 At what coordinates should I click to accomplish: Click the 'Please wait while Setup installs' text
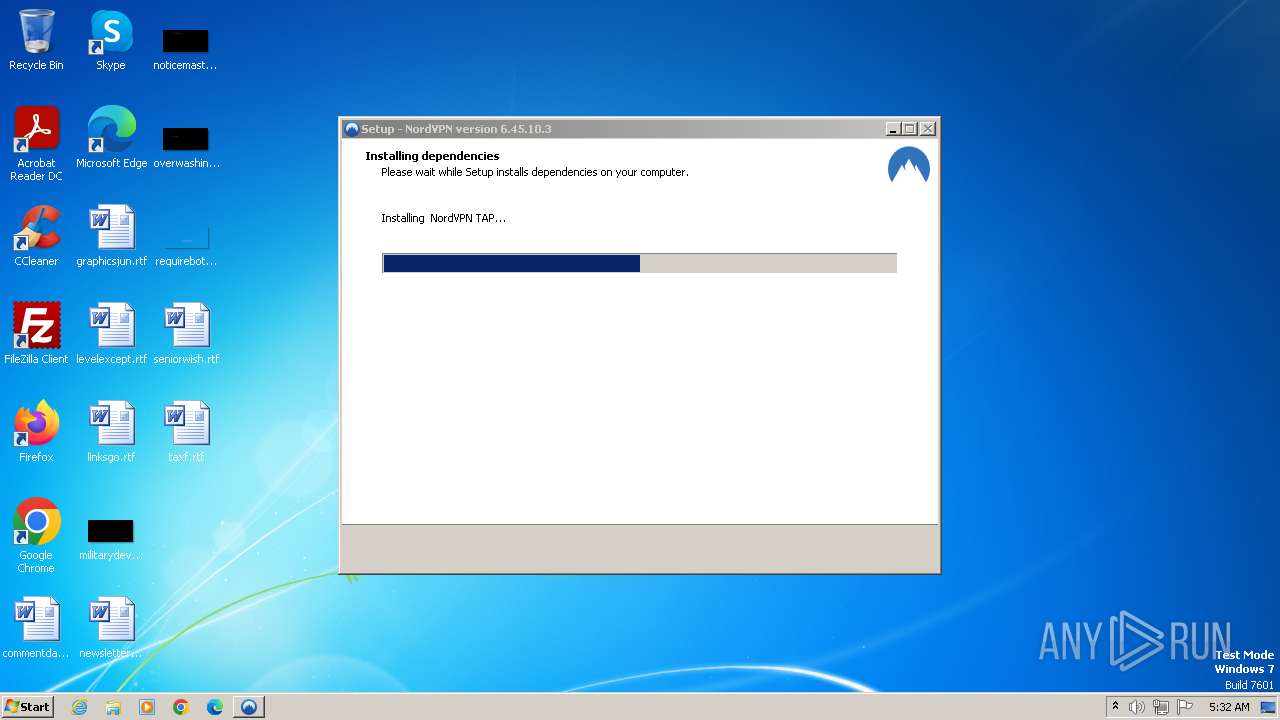(x=535, y=172)
